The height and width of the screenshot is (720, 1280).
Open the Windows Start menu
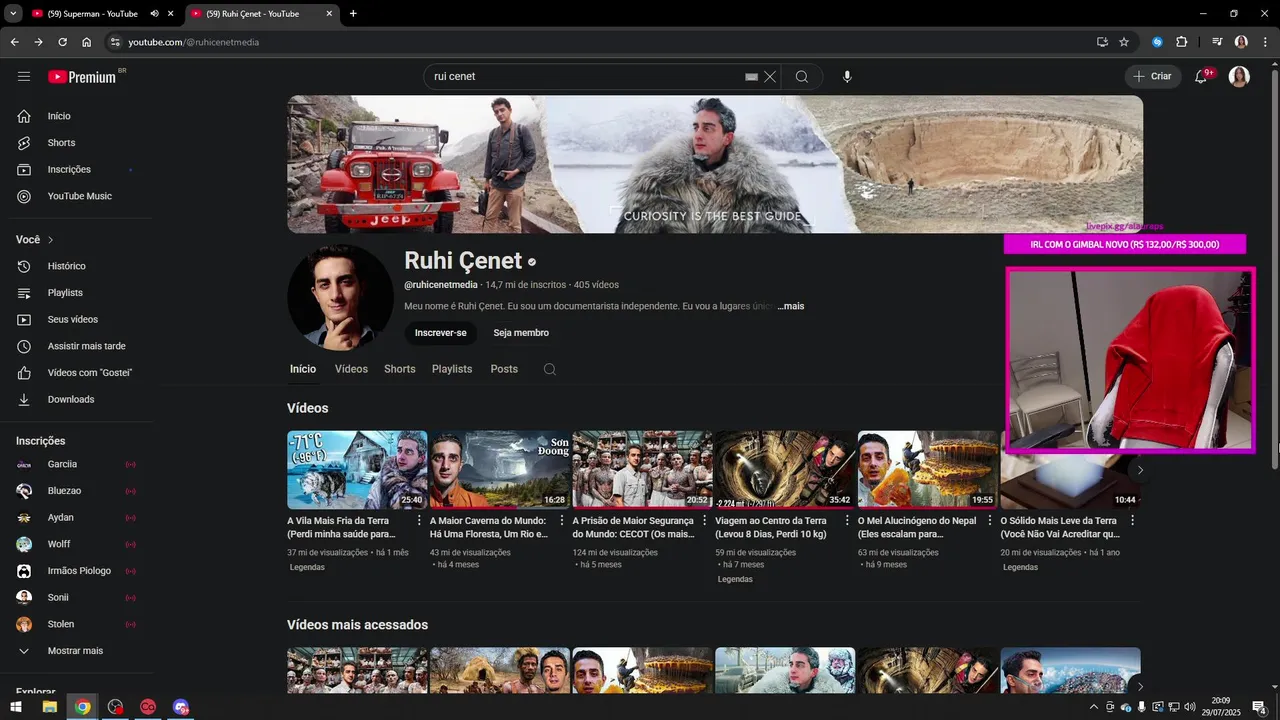16,707
